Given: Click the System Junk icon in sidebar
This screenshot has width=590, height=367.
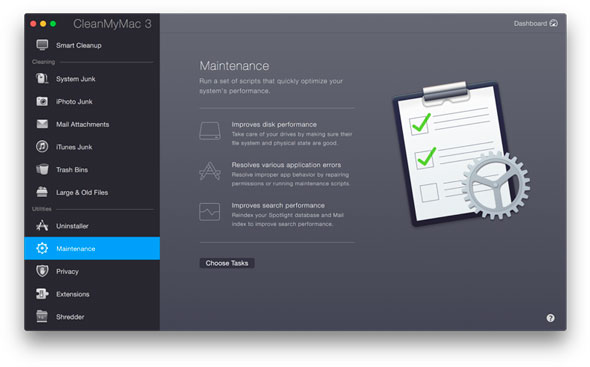Looking at the screenshot, I should 42,78.
